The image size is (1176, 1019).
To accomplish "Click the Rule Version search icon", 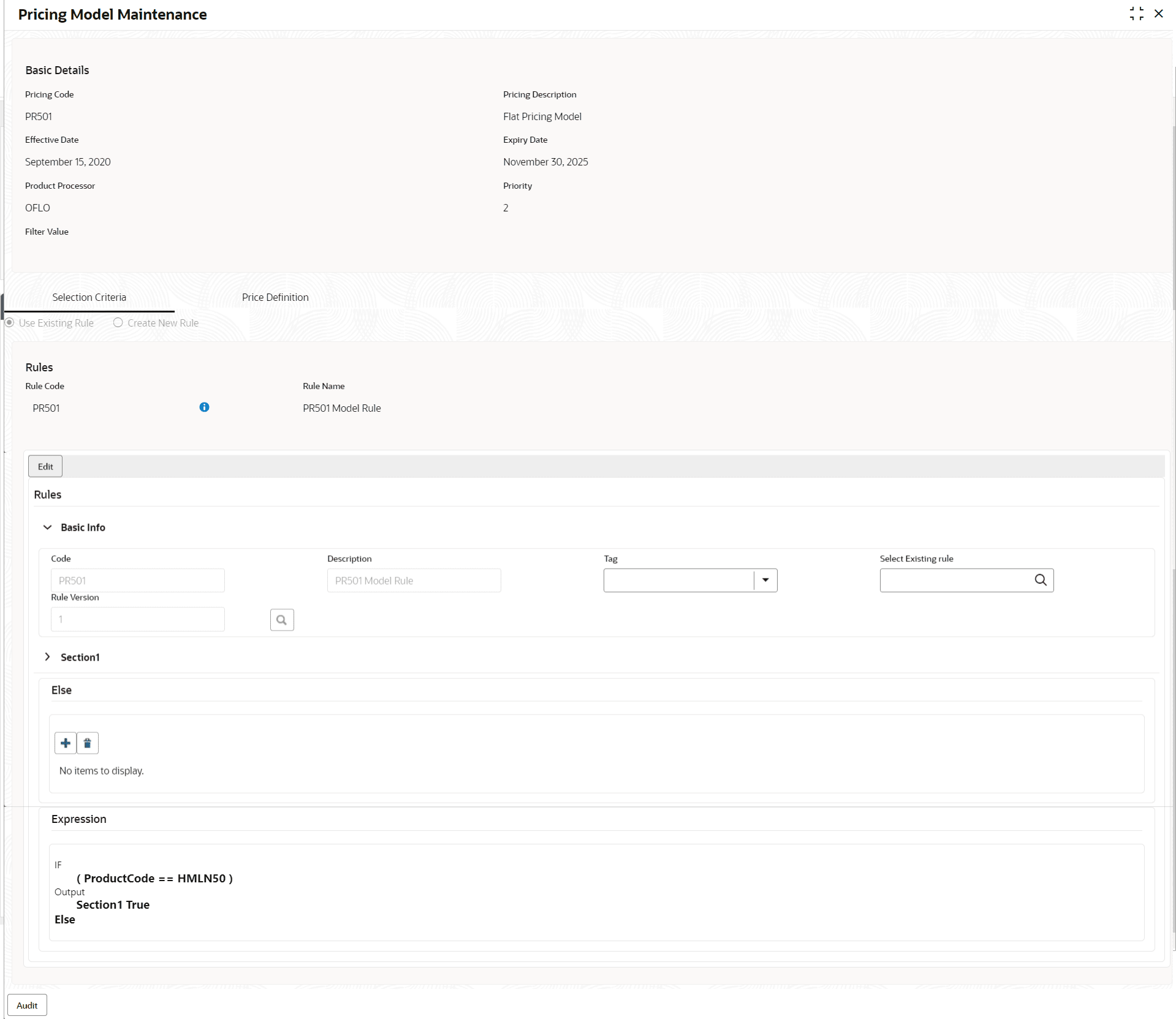I will click(x=282, y=619).
